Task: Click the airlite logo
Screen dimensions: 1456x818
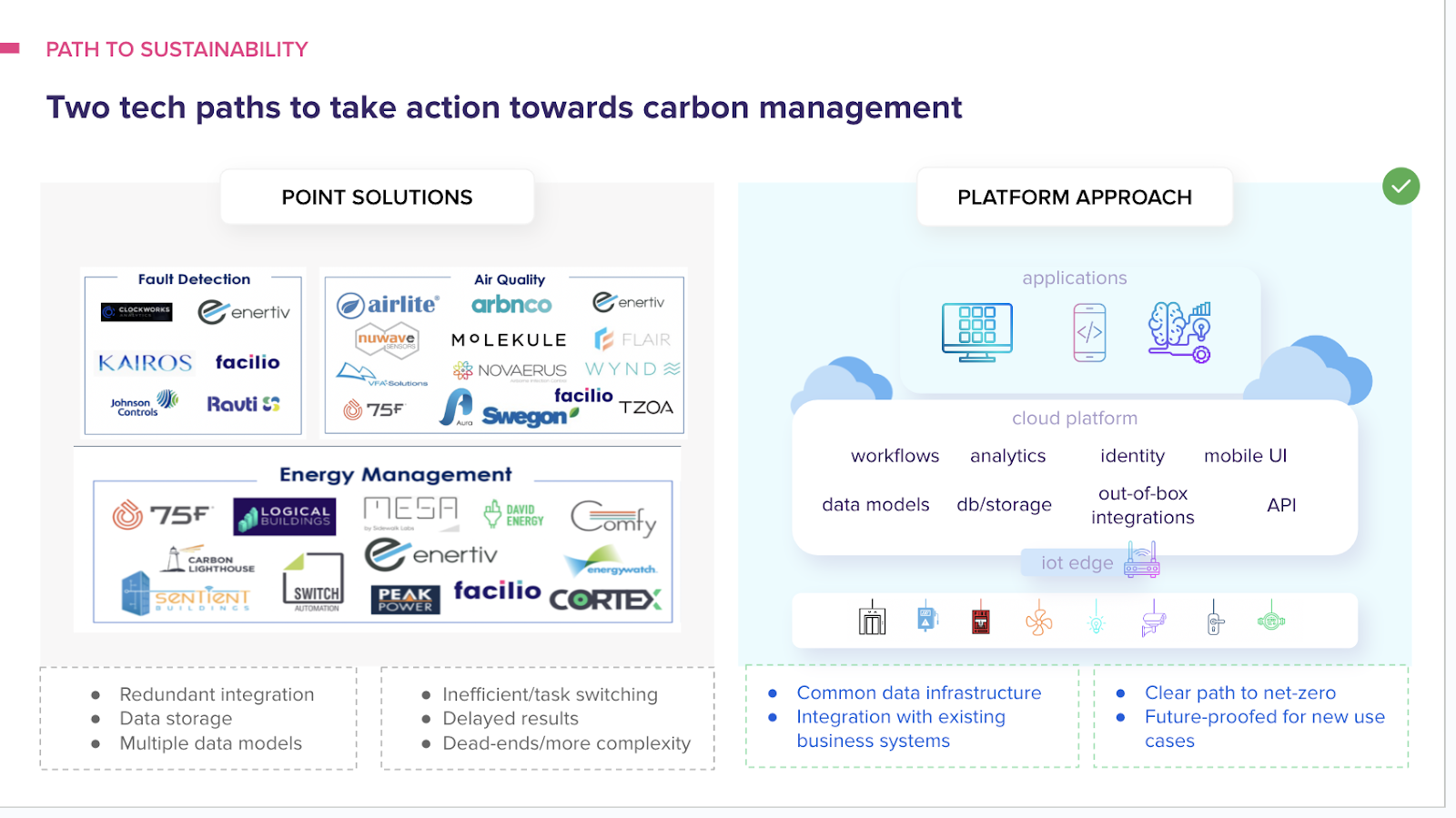Action: [x=388, y=305]
